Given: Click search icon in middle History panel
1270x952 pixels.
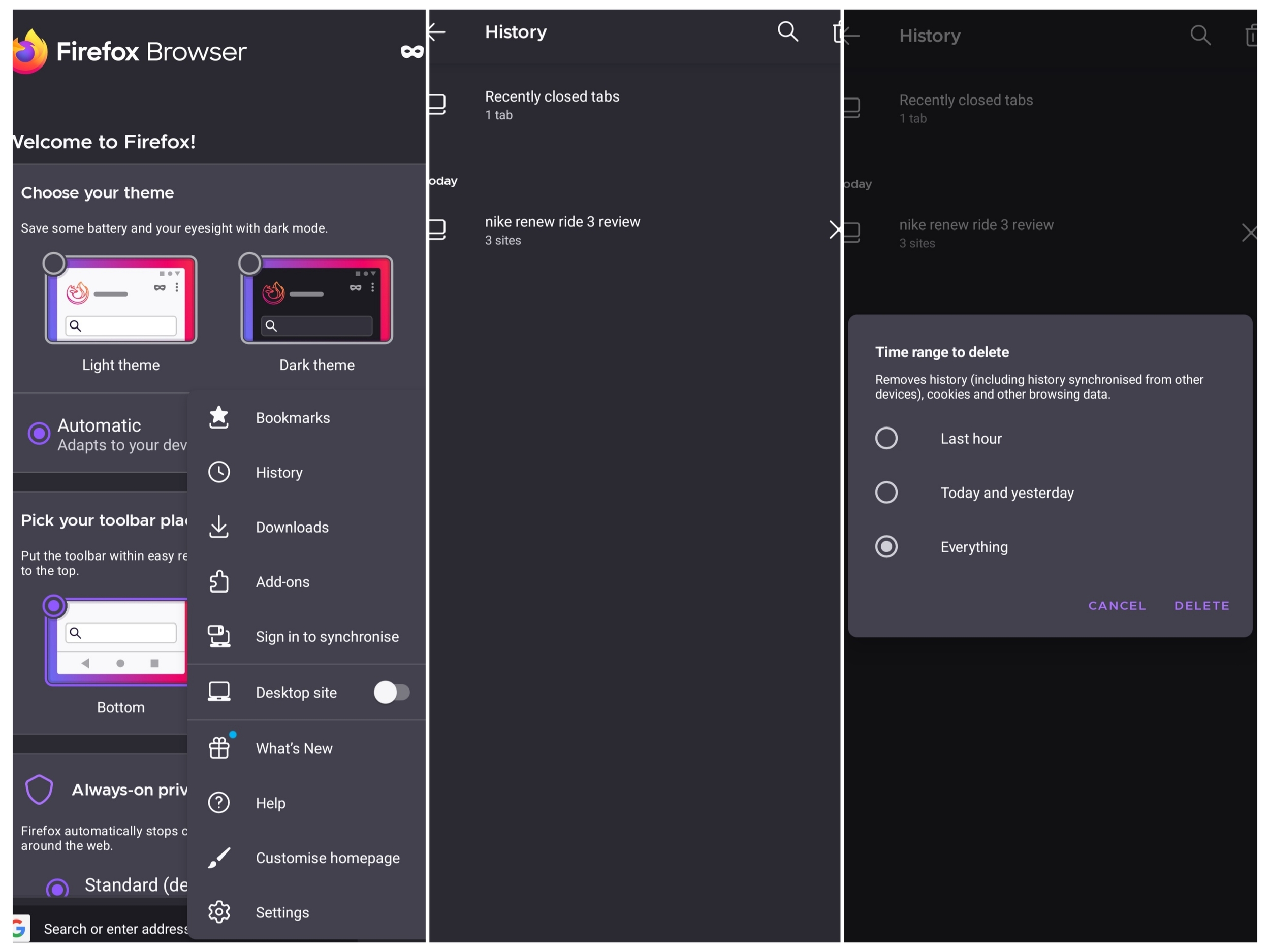Looking at the screenshot, I should (788, 31).
